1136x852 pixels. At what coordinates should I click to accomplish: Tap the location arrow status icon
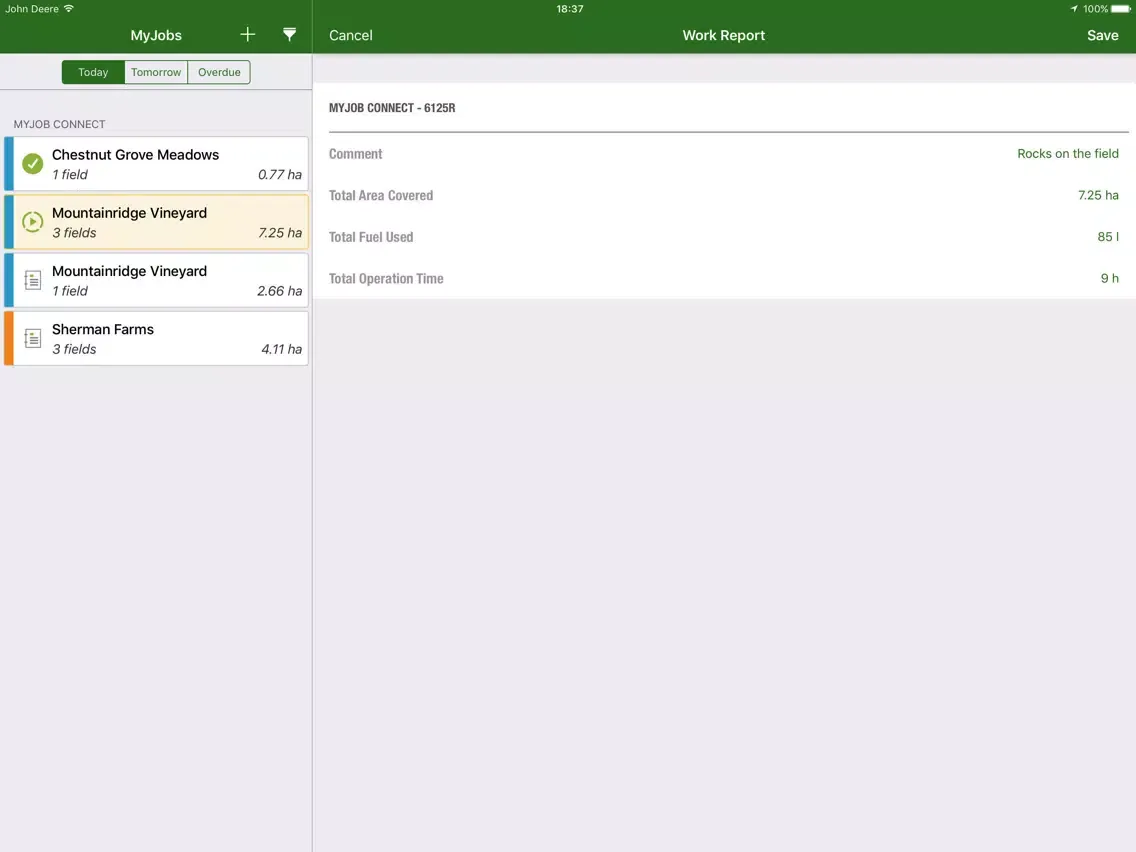point(1074,9)
